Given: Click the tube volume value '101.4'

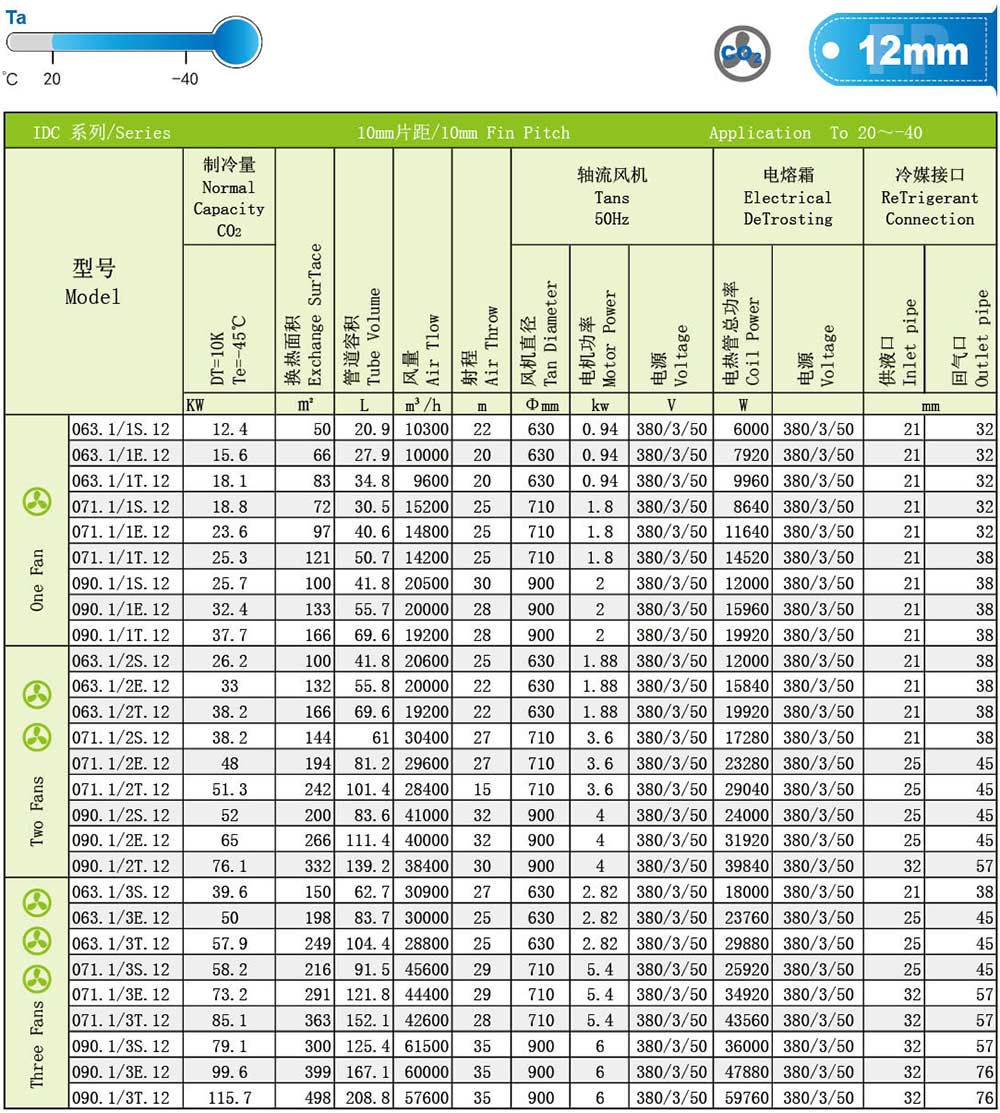Looking at the screenshot, I should [x=368, y=789].
